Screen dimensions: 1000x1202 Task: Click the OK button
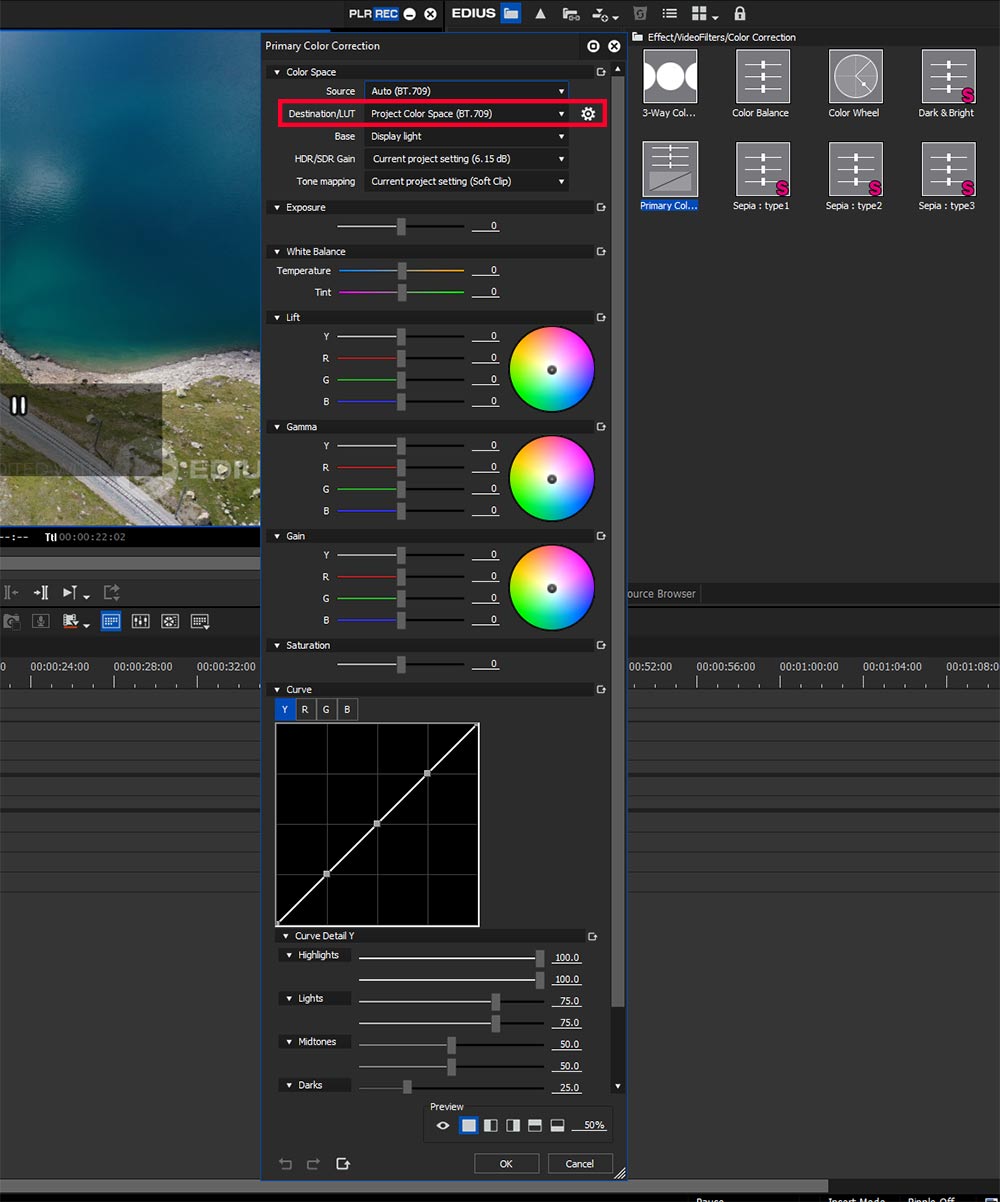tap(506, 1164)
